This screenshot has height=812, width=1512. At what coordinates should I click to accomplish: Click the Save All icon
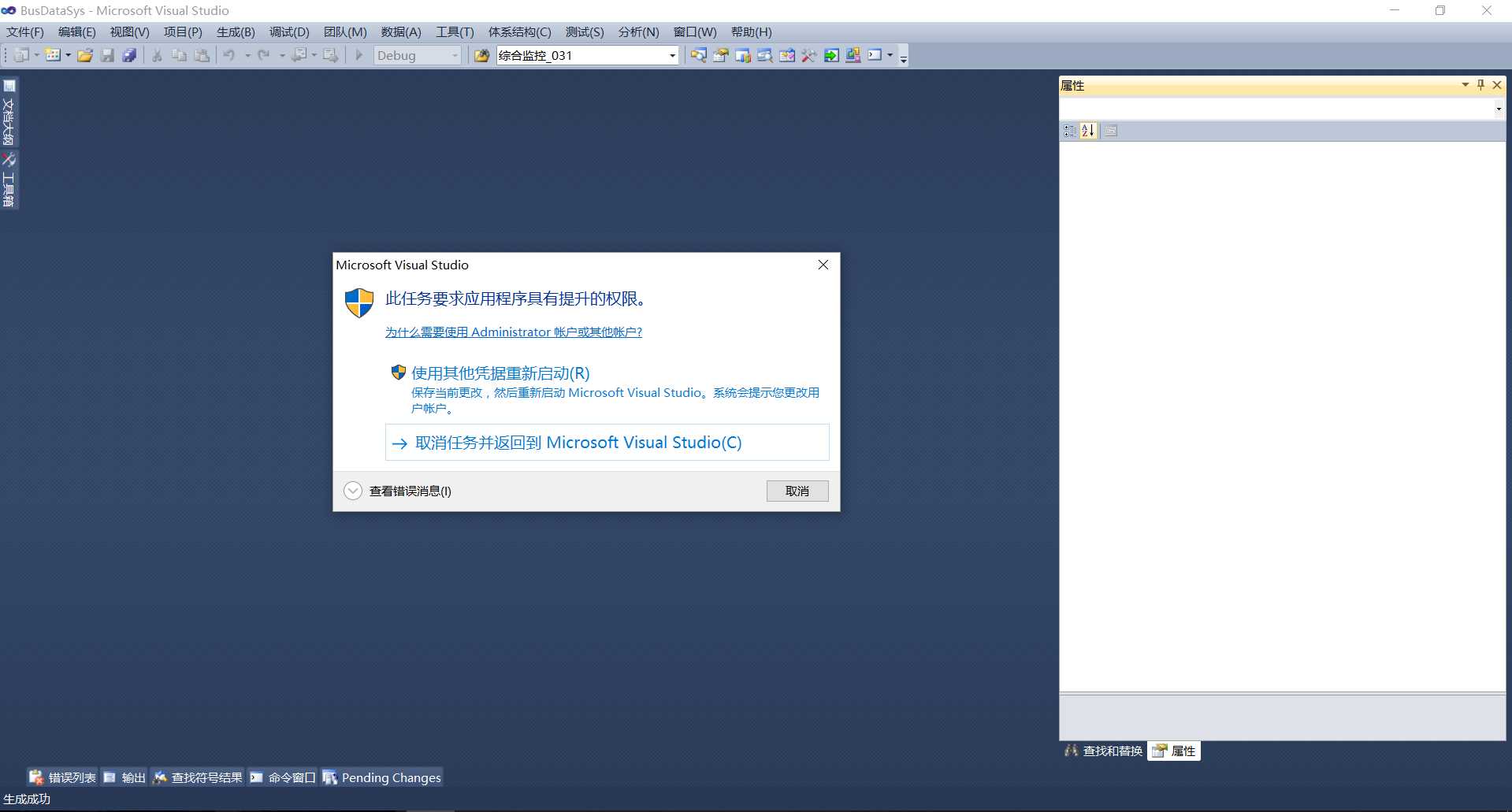coord(129,55)
